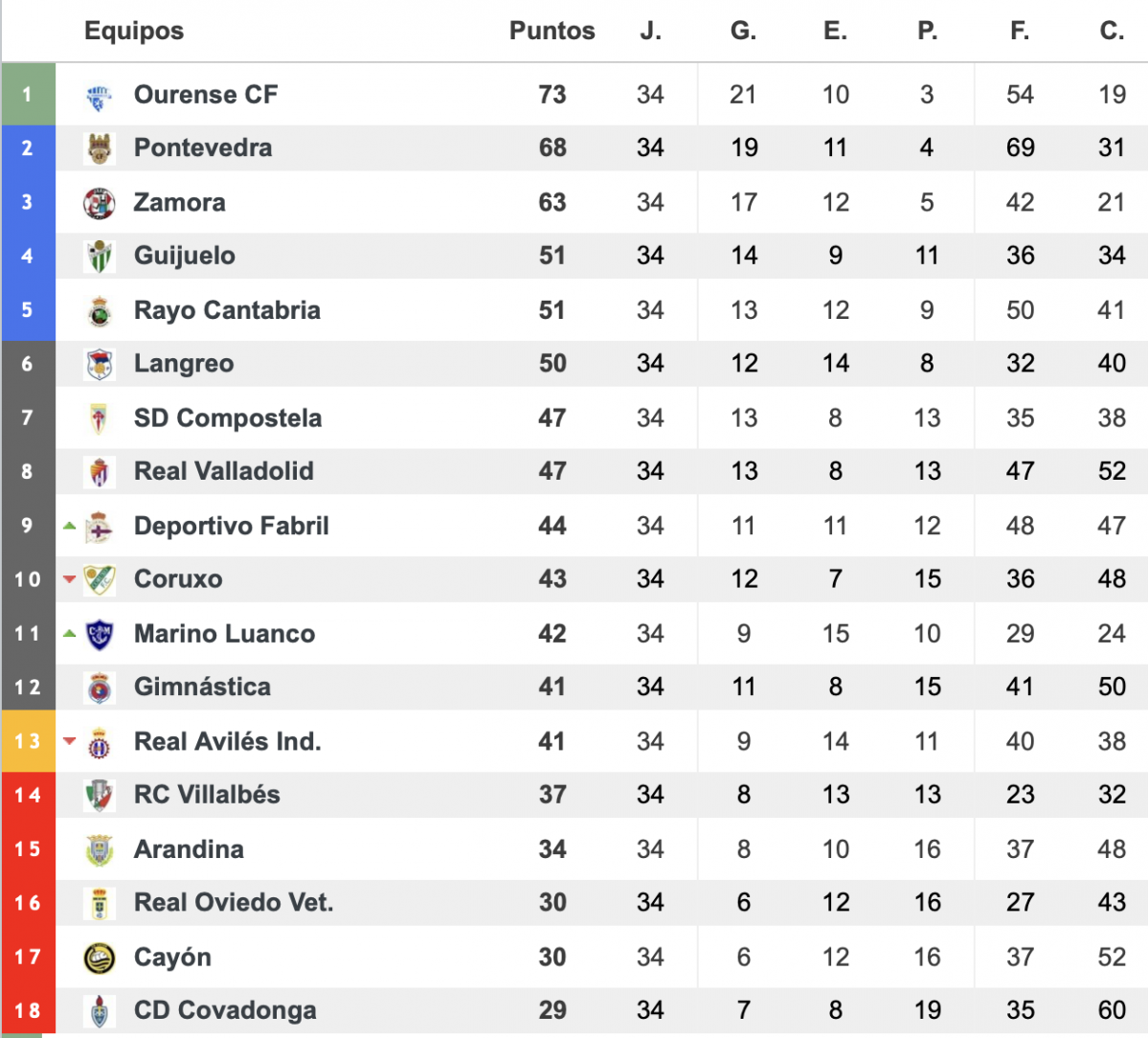
Task: Click the Equipos column header
Action: pos(134,31)
